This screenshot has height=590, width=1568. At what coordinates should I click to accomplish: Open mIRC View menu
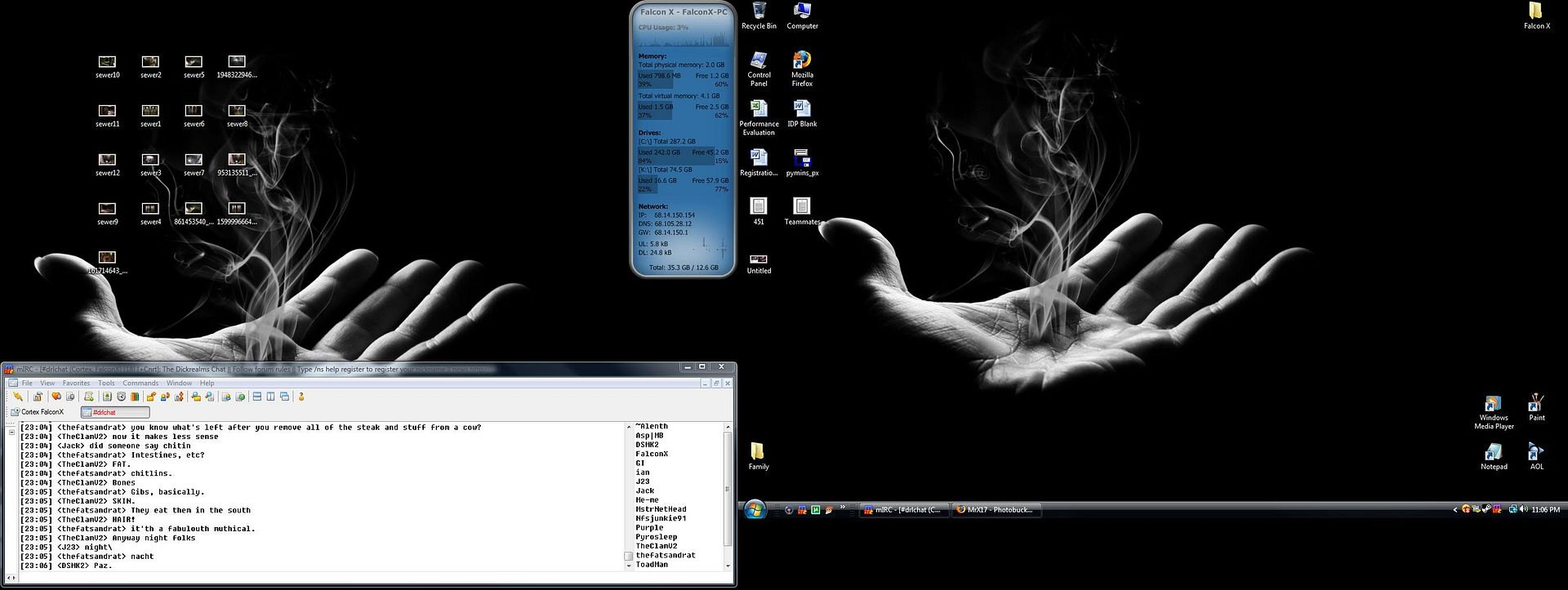tap(47, 383)
